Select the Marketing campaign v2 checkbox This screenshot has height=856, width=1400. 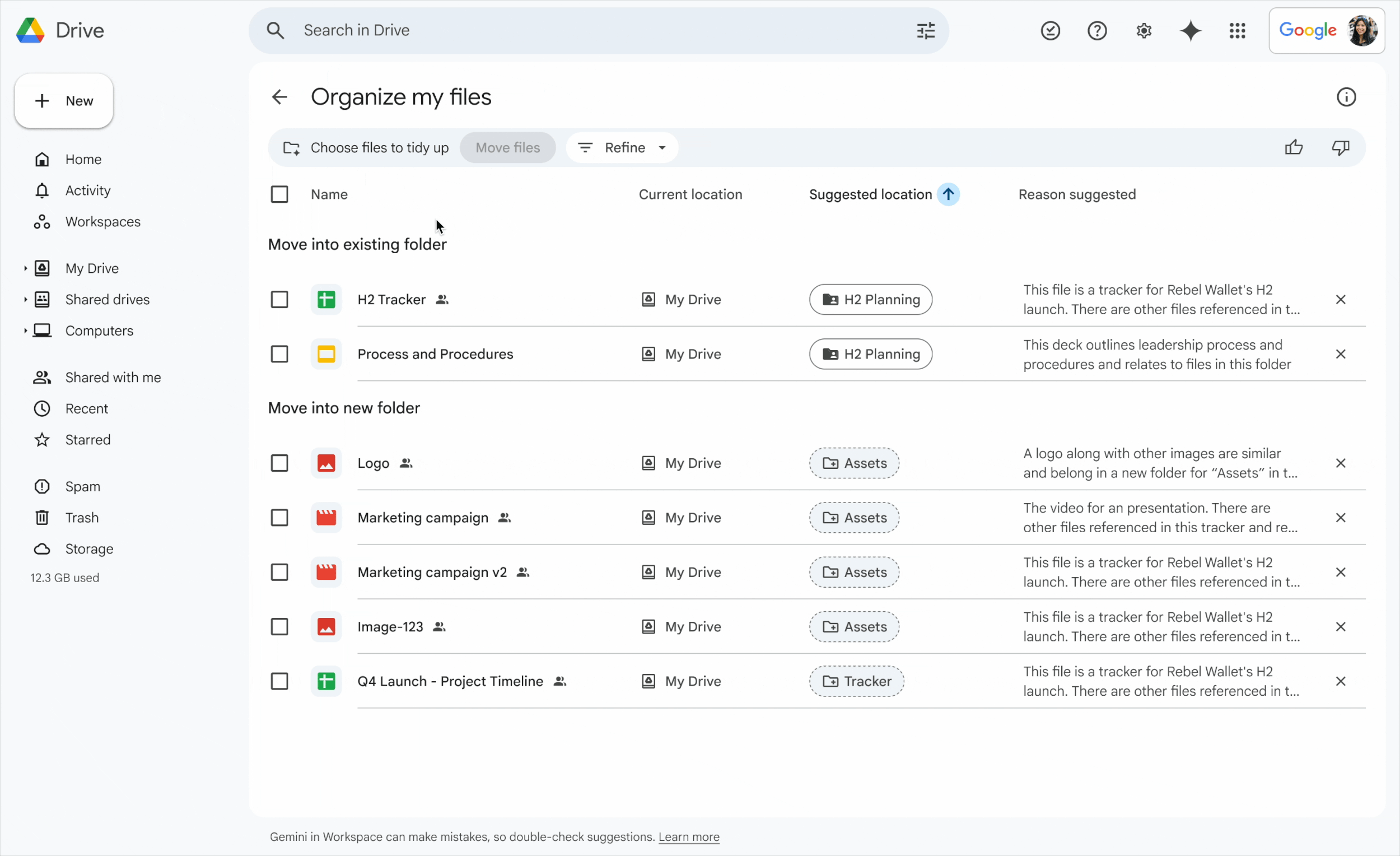279,573
